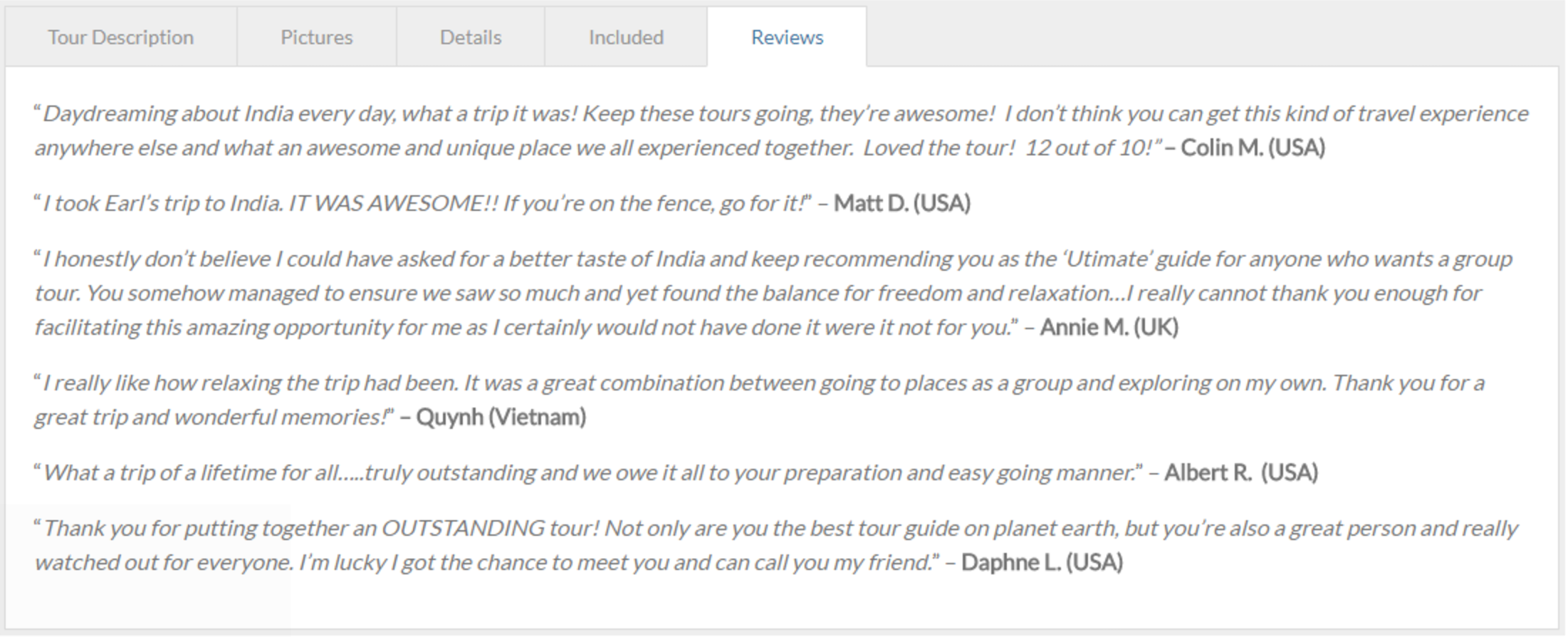
Task: Click the word OUTSTANDING in Daphne's review
Action: coord(463,528)
